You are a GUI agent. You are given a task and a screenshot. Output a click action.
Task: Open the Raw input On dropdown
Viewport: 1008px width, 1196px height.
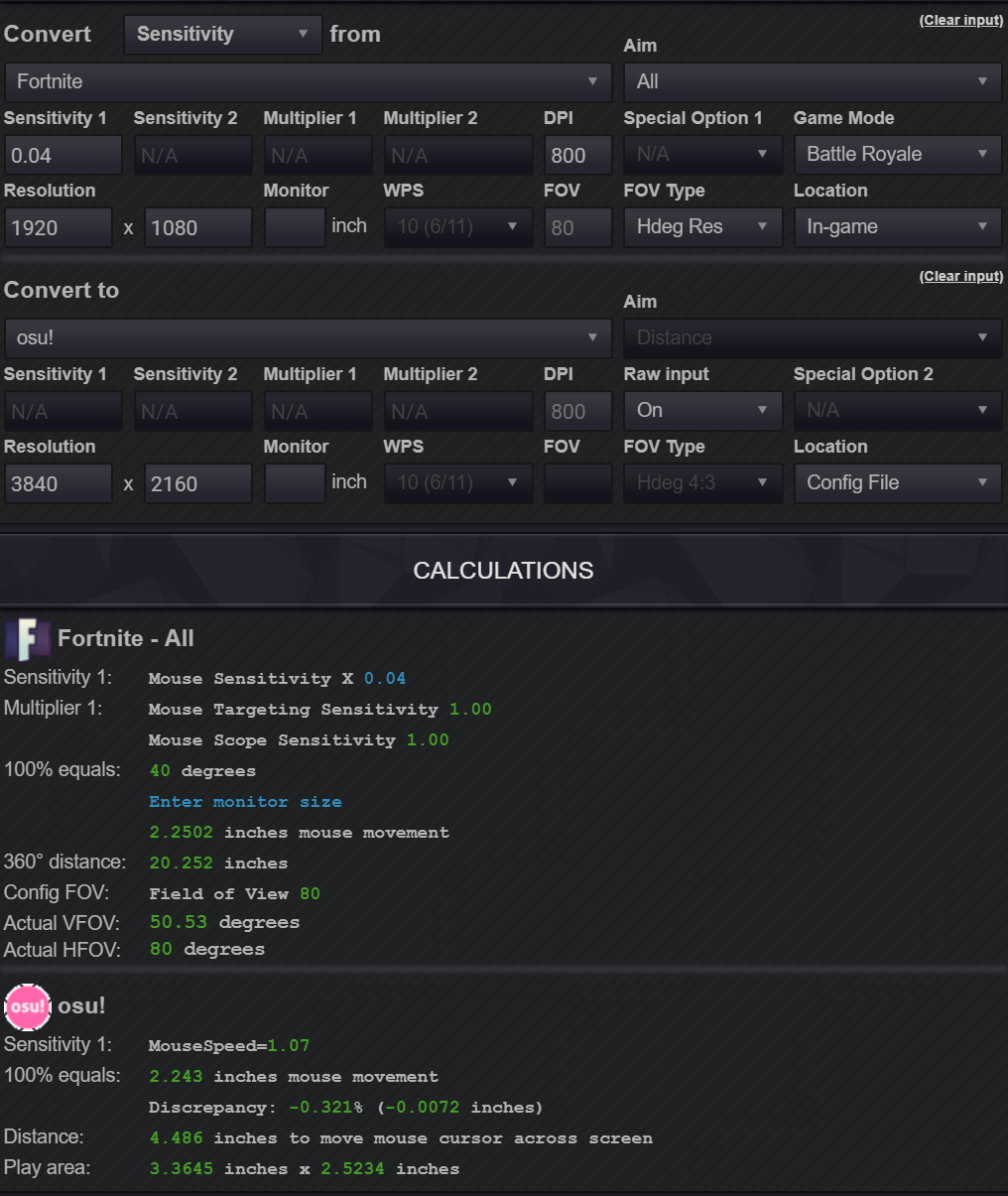coord(703,411)
